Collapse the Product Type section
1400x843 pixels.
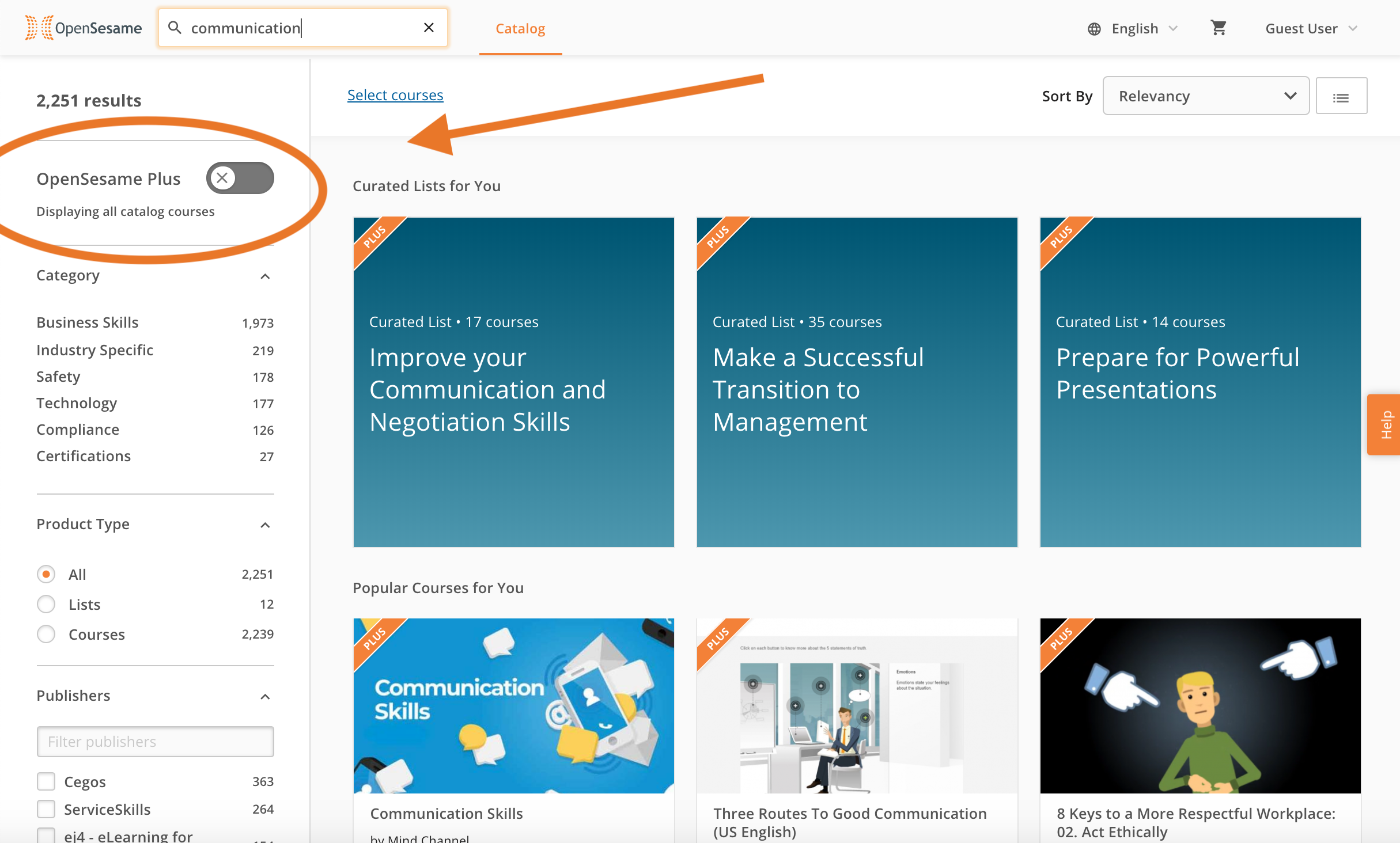click(265, 525)
